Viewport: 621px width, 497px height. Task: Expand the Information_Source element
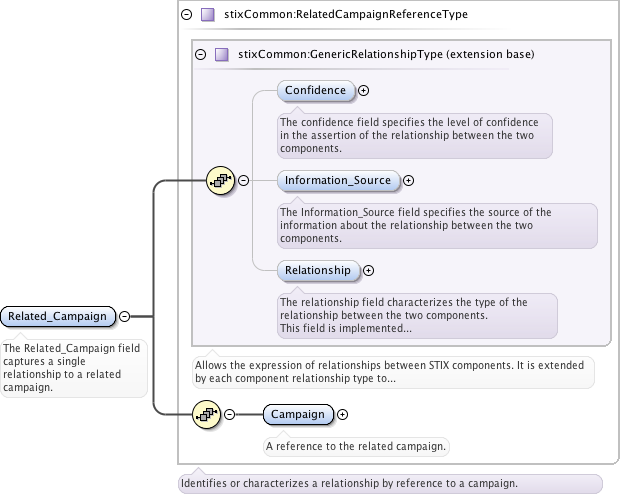(408, 181)
